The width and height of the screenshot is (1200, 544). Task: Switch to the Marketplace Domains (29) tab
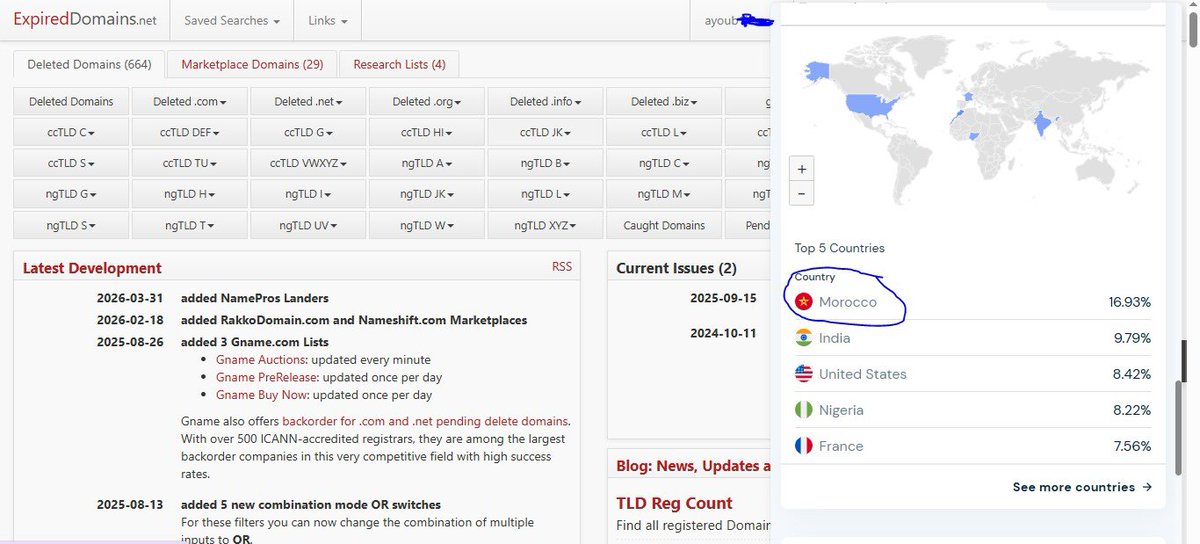coord(252,64)
